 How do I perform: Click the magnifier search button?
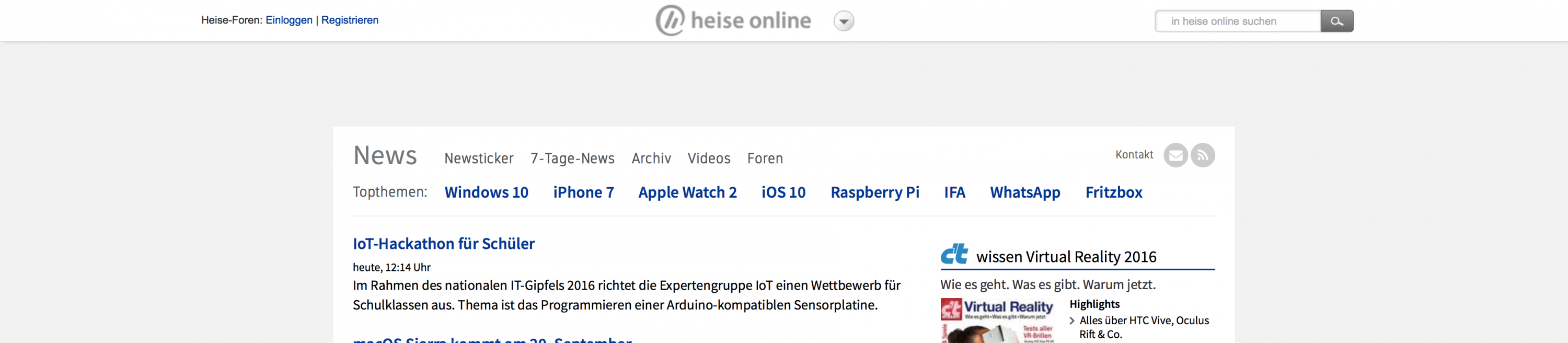tap(1336, 21)
